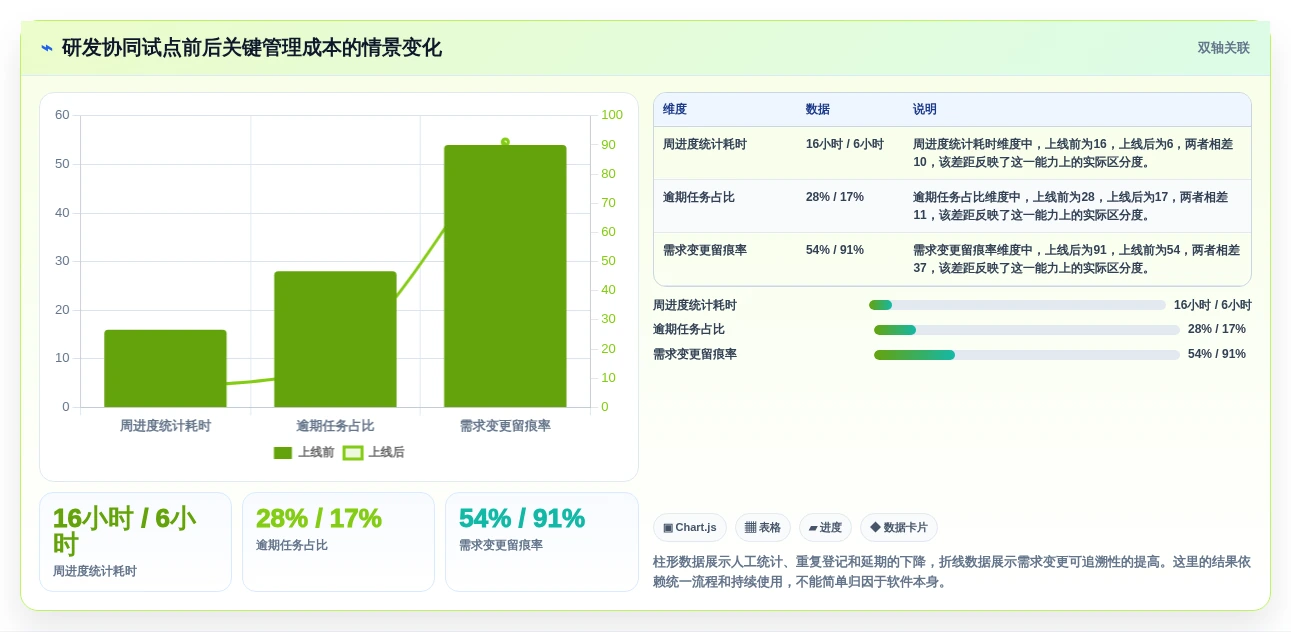
Task: Open the 54% / 91% data card
Action: tap(541, 542)
